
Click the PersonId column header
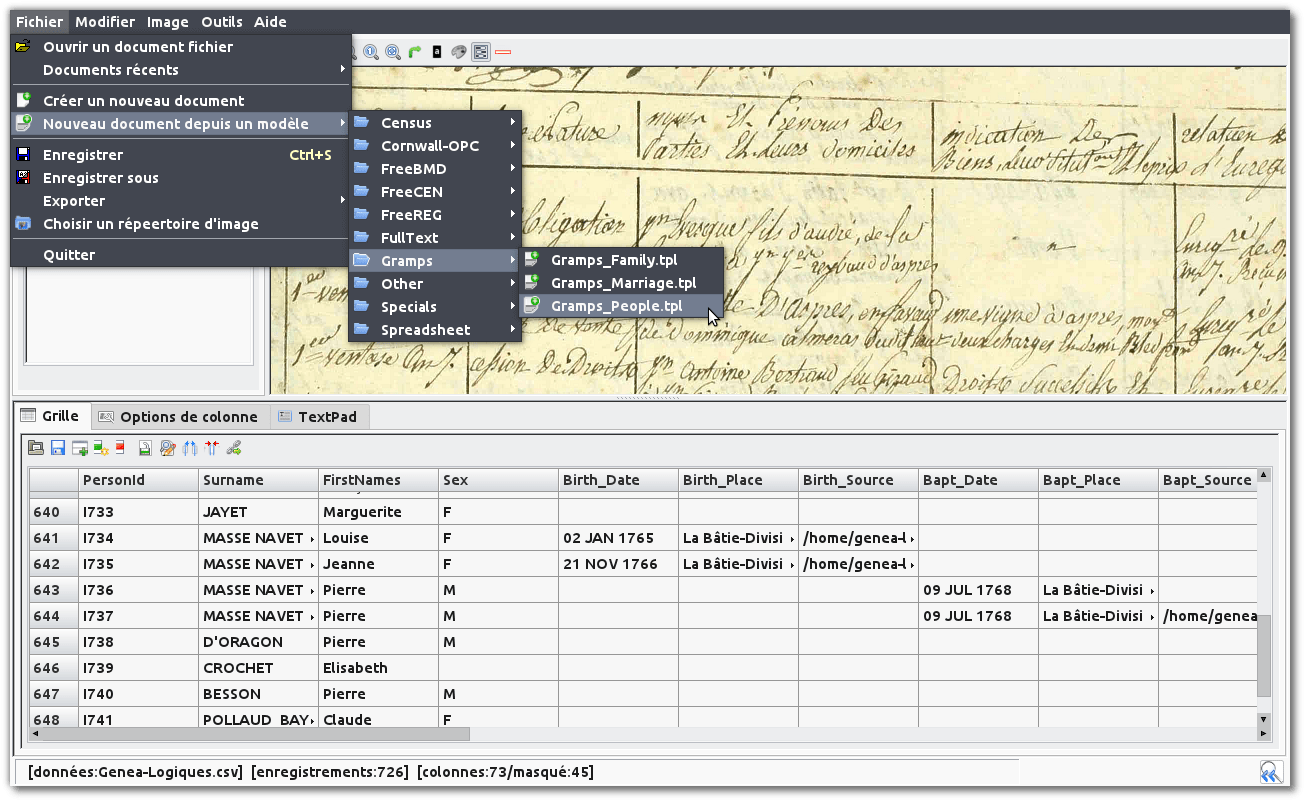coord(138,480)
